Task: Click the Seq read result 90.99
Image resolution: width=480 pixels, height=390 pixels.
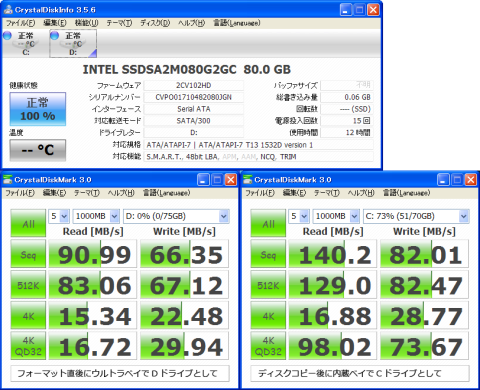Action: pyautogui.click(x=93, y=254)
